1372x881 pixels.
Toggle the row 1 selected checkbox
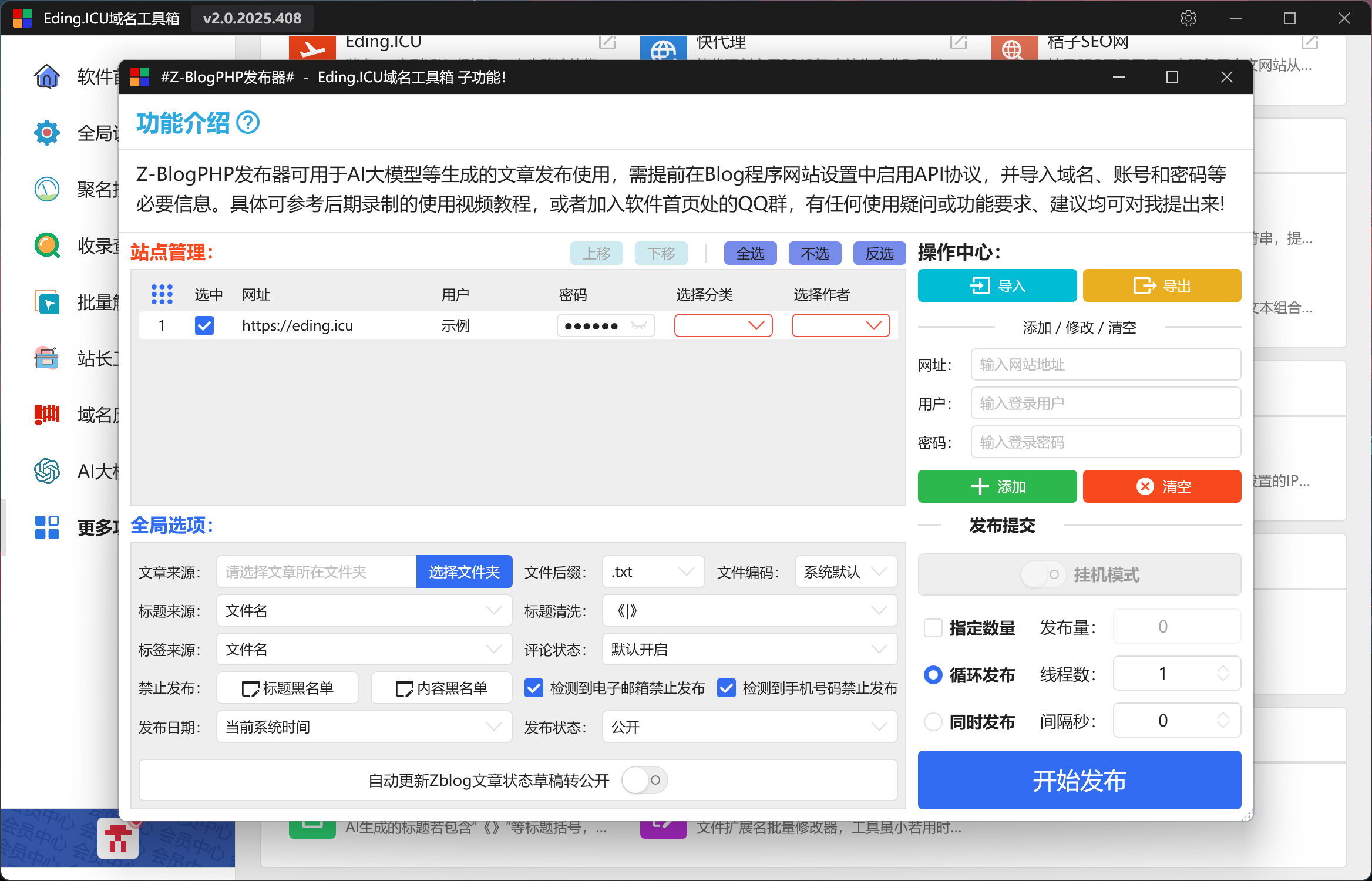[204, 325]
